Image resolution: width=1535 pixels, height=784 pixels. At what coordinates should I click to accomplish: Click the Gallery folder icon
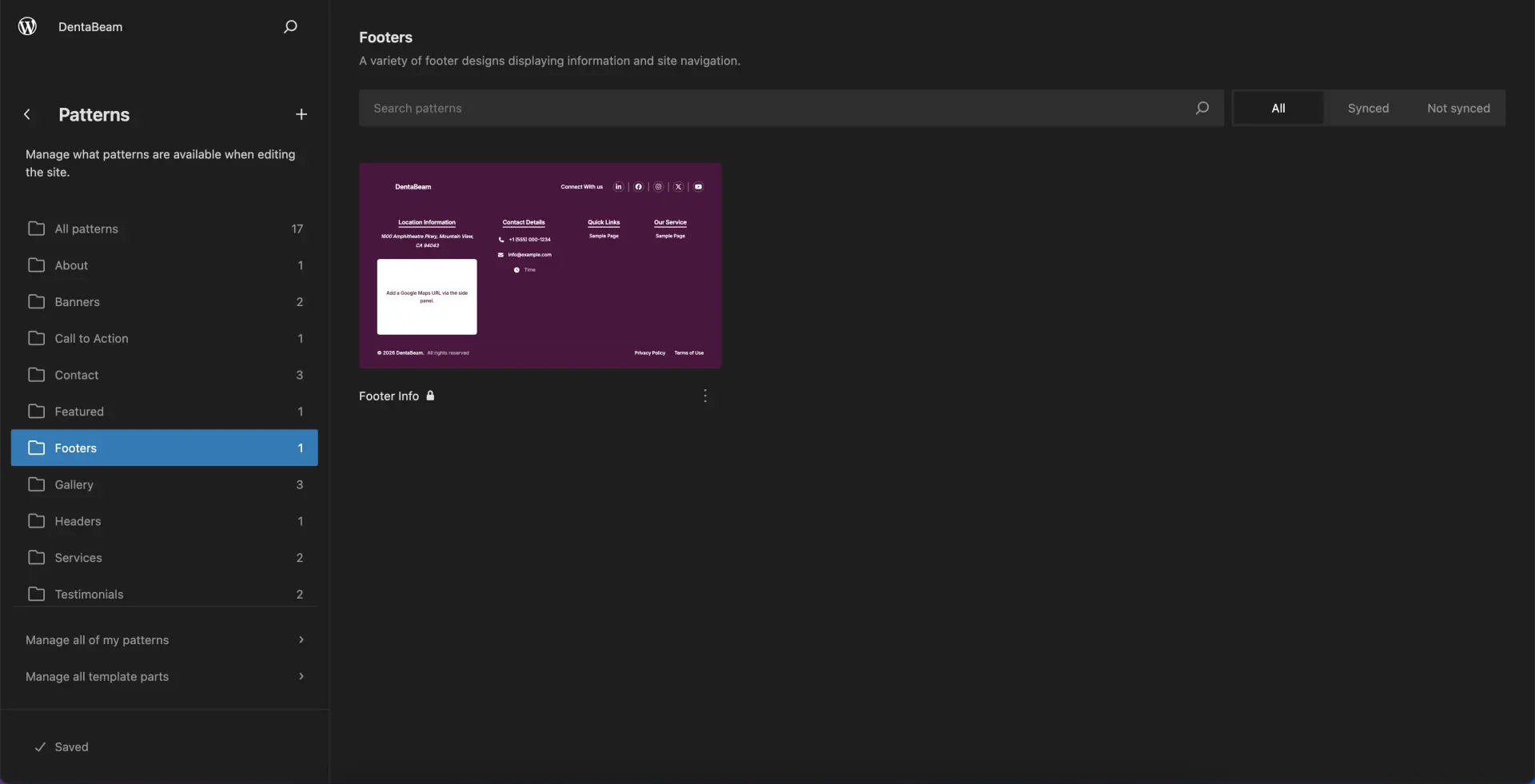36,484
